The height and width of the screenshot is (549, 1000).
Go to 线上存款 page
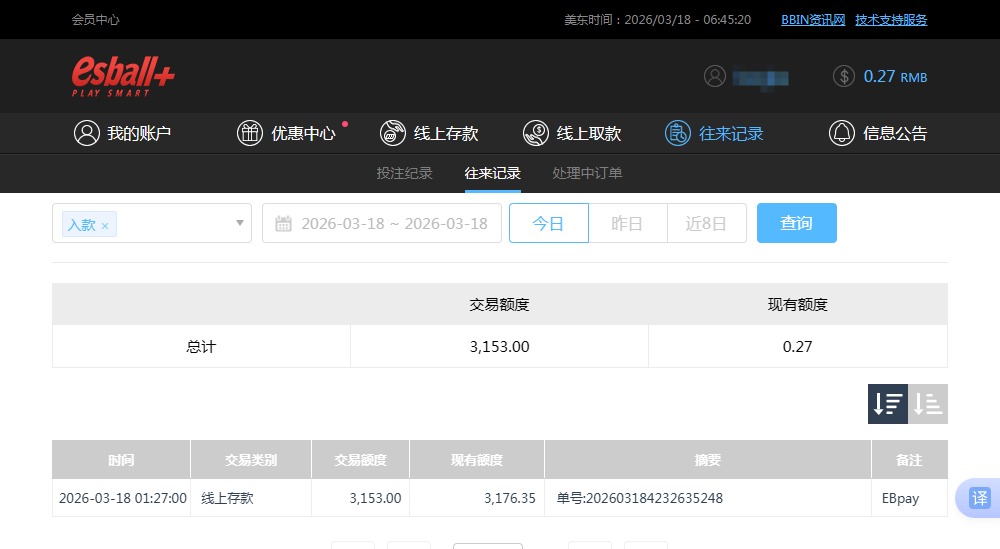click(429, 133)
